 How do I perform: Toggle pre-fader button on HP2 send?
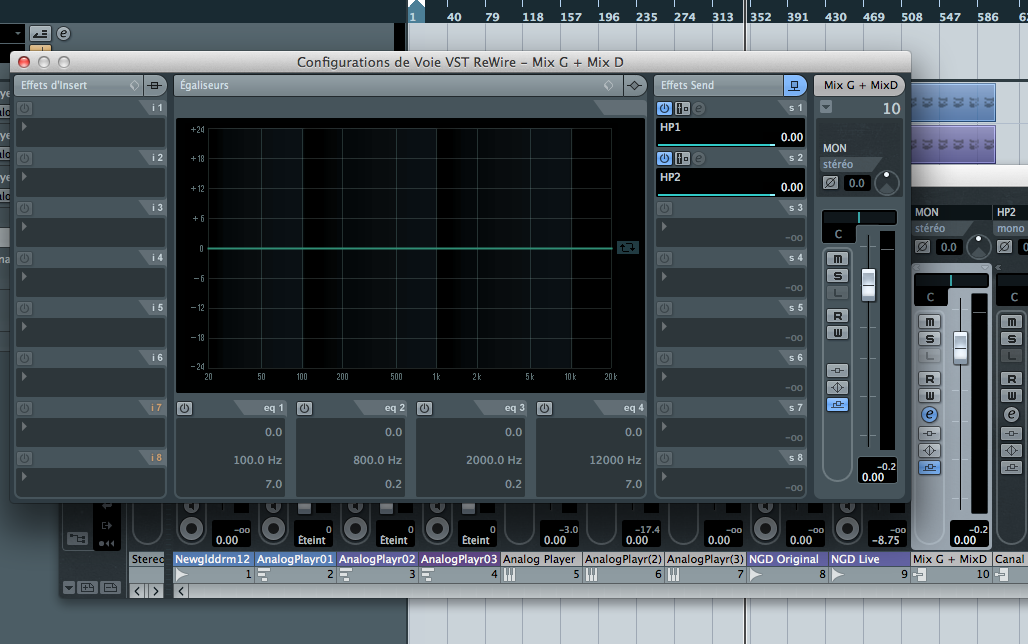coord(682,158)
